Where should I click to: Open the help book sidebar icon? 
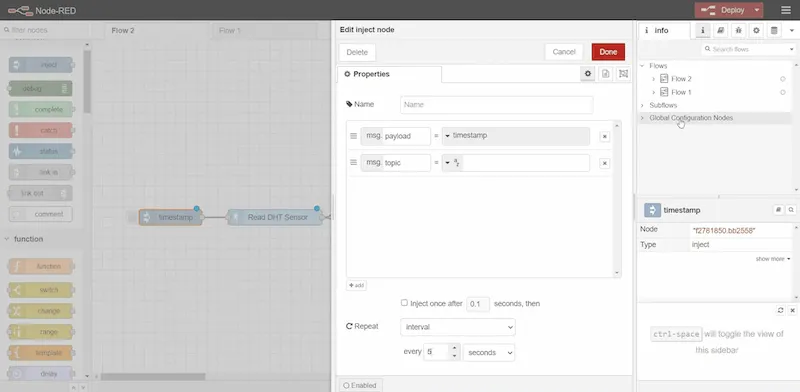click(x=720, y=31)
